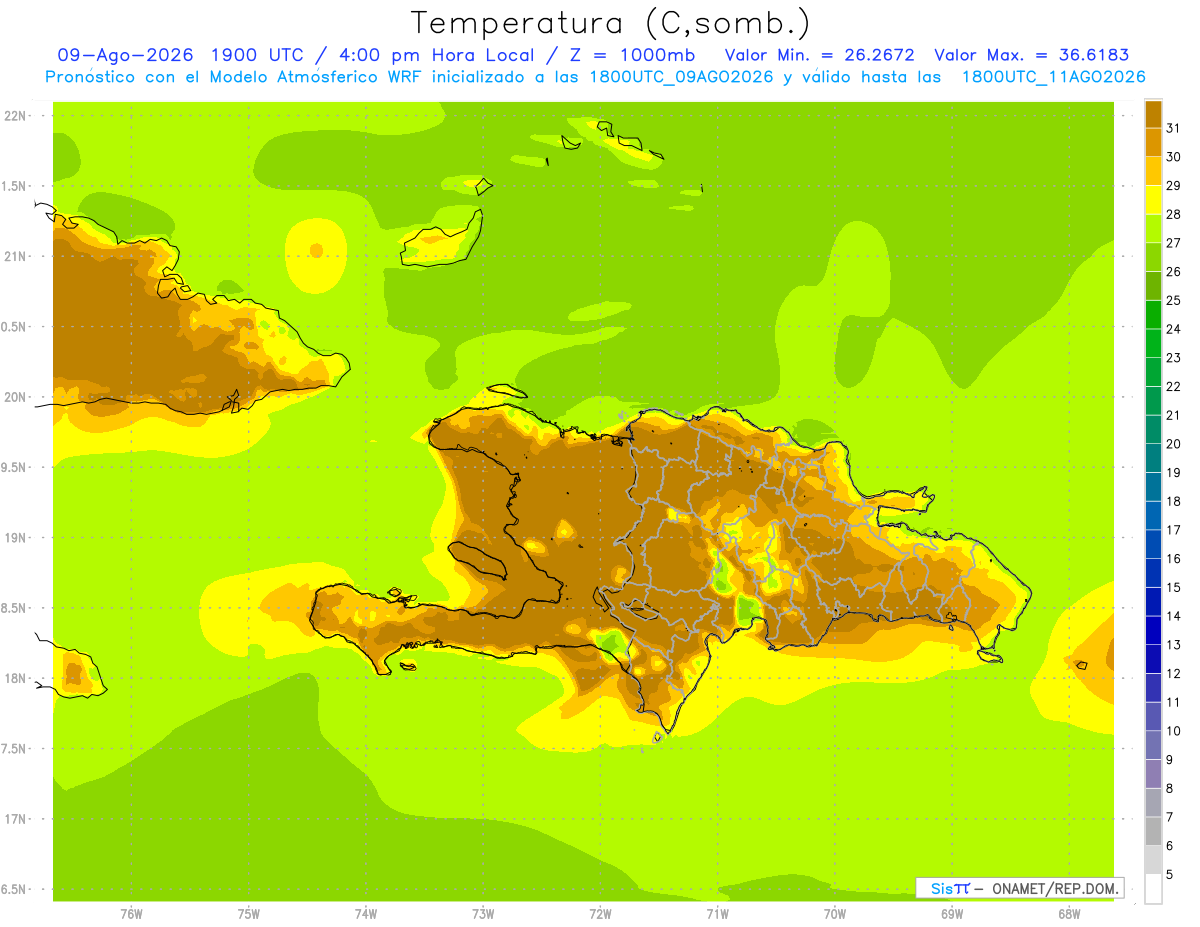
Task: Click the longitude label "74W"
Action: pos(366,914)
